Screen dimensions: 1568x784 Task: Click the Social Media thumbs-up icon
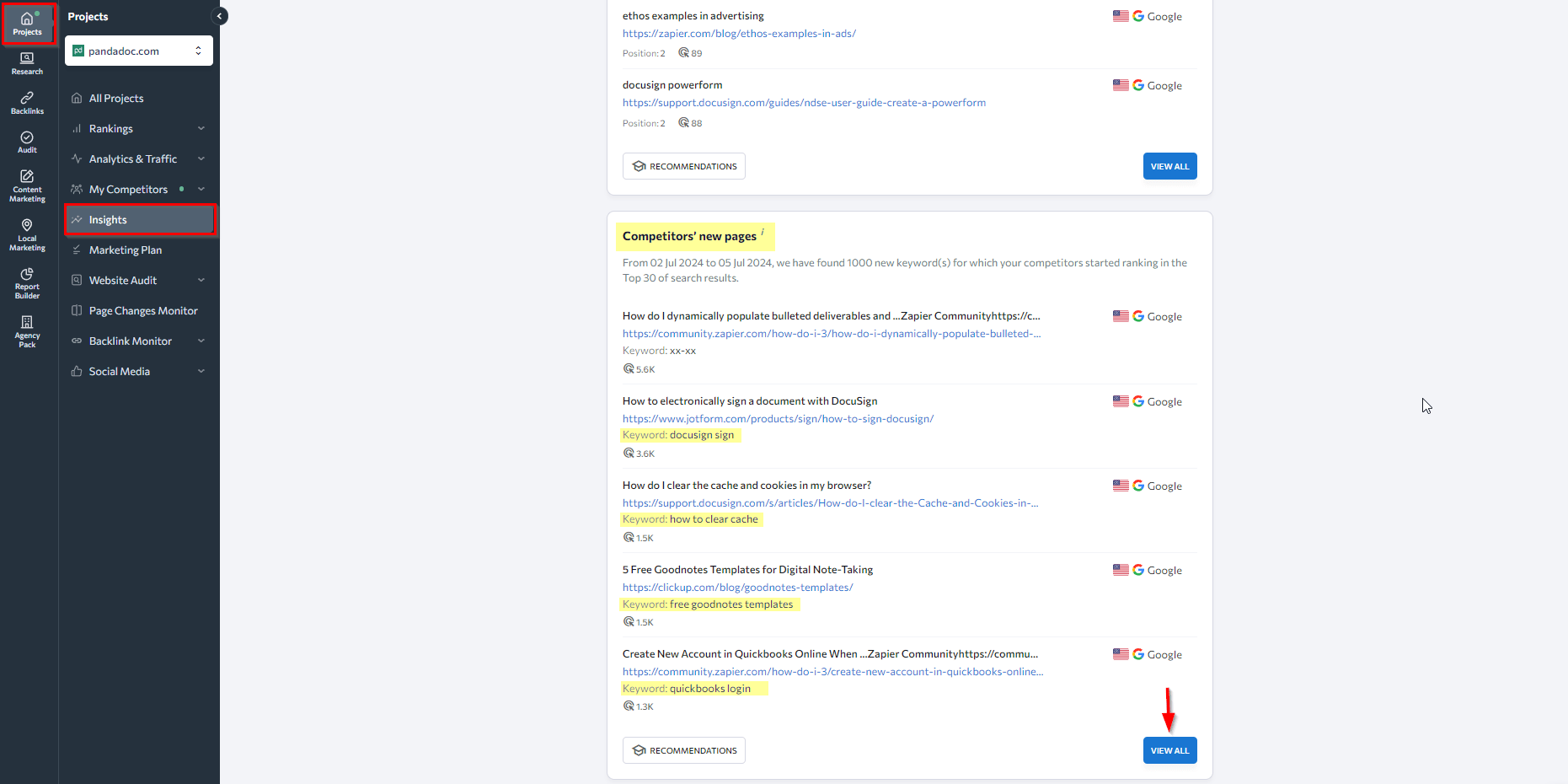[x=77, y=371]
